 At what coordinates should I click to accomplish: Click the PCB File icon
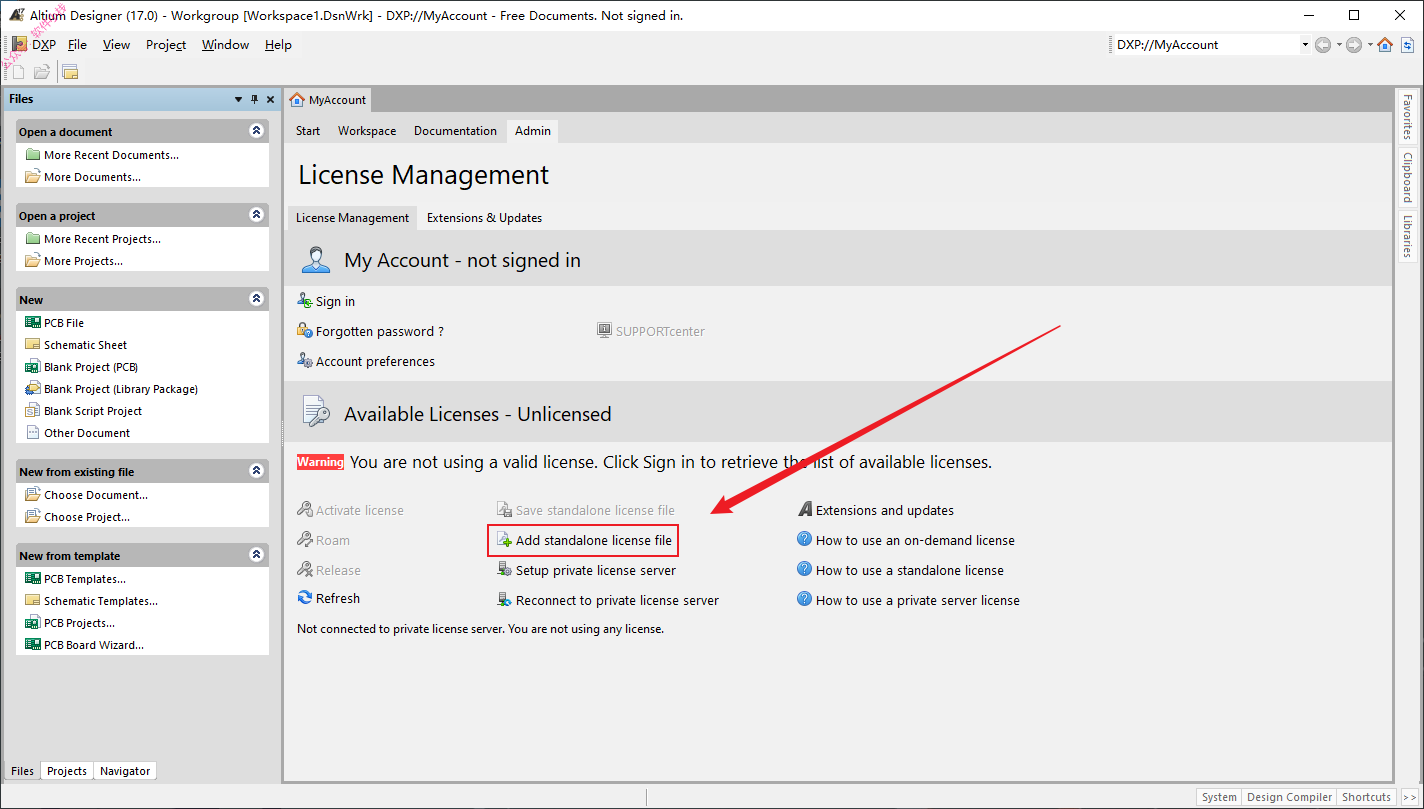tap(33, 323)
